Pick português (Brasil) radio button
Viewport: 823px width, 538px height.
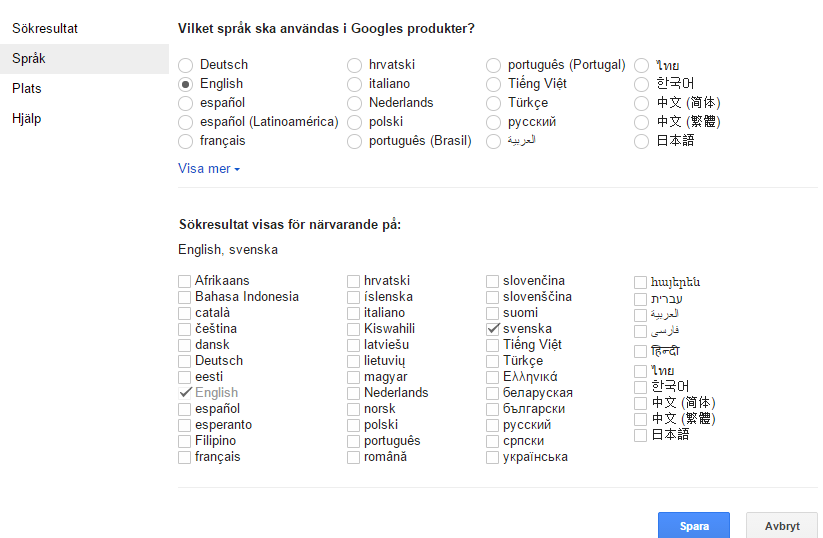[354, 141]
